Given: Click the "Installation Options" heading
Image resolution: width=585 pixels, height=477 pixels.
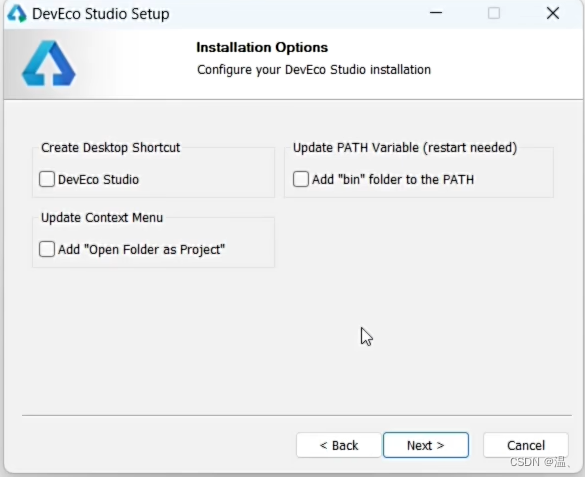Looking at the screenshot, I should [262, 47].
